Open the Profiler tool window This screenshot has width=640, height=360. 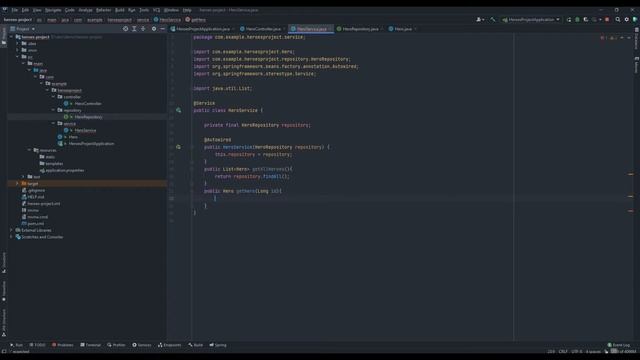pyautogui.click(x=116, y=345)
